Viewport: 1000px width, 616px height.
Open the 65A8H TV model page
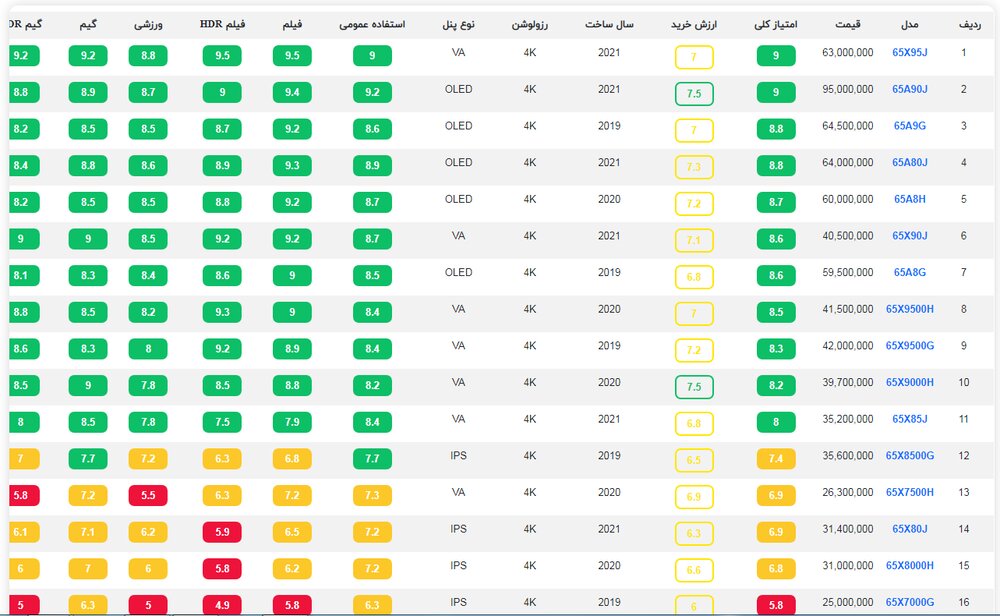click(x=909, y=199)
